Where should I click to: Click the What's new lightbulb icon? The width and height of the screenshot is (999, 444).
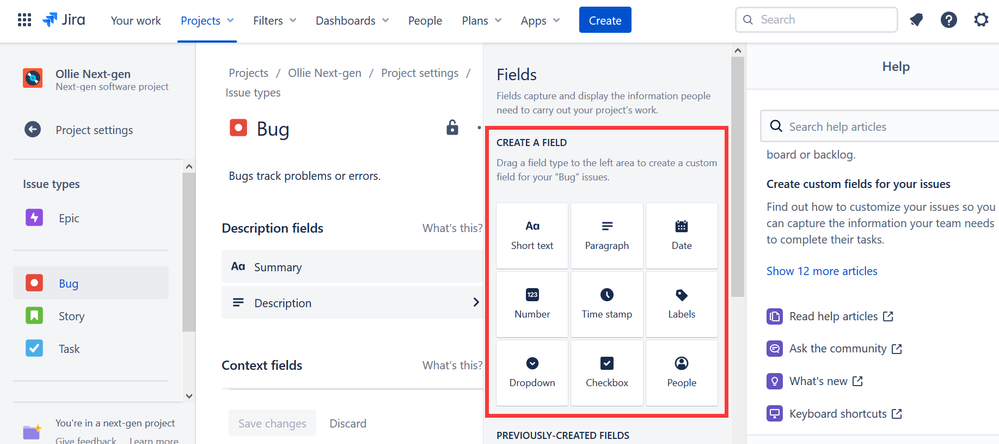pyautogui.click(x=775, y=381)
